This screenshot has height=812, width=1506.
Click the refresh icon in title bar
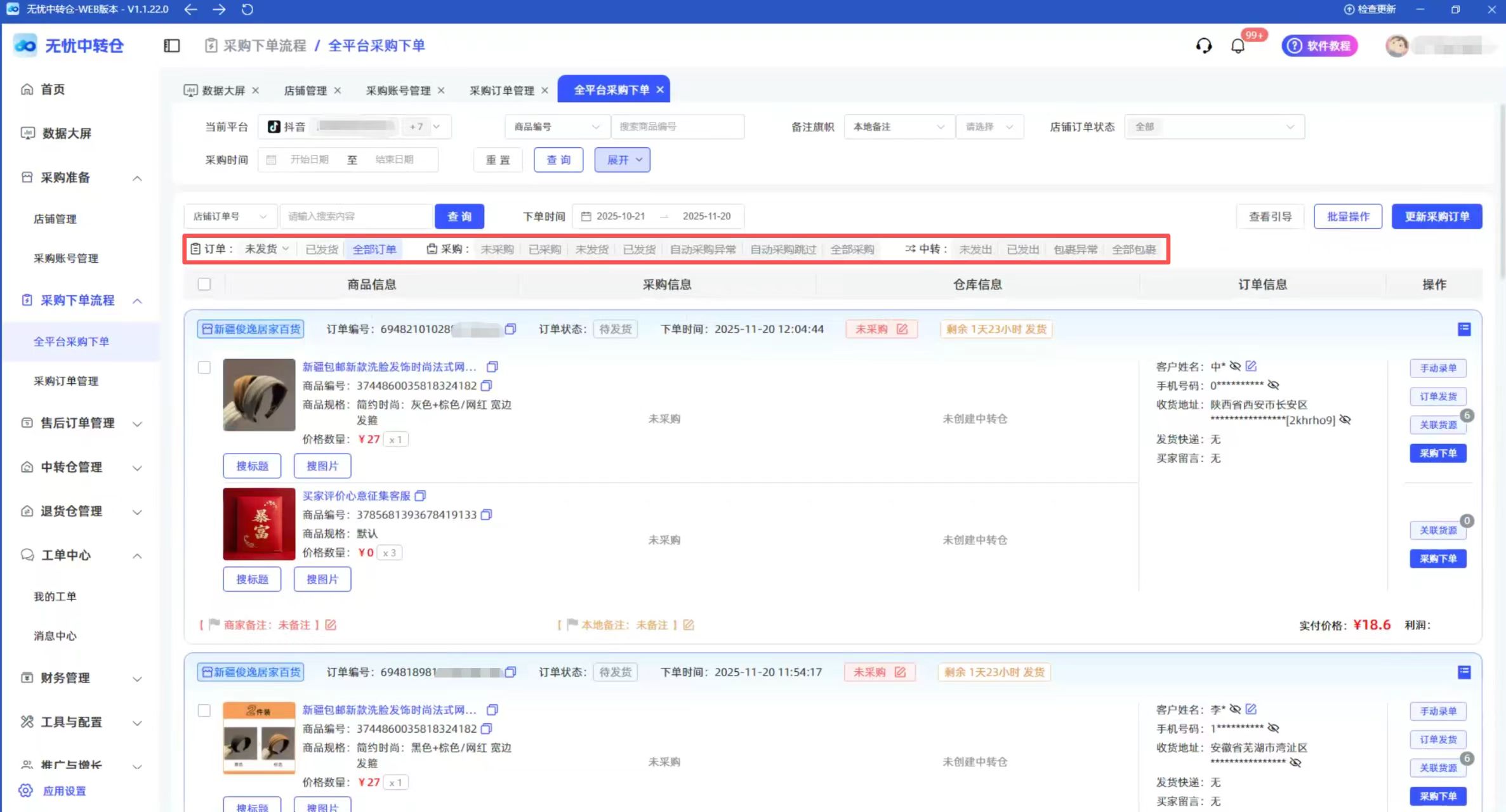[x=248, y=10]
